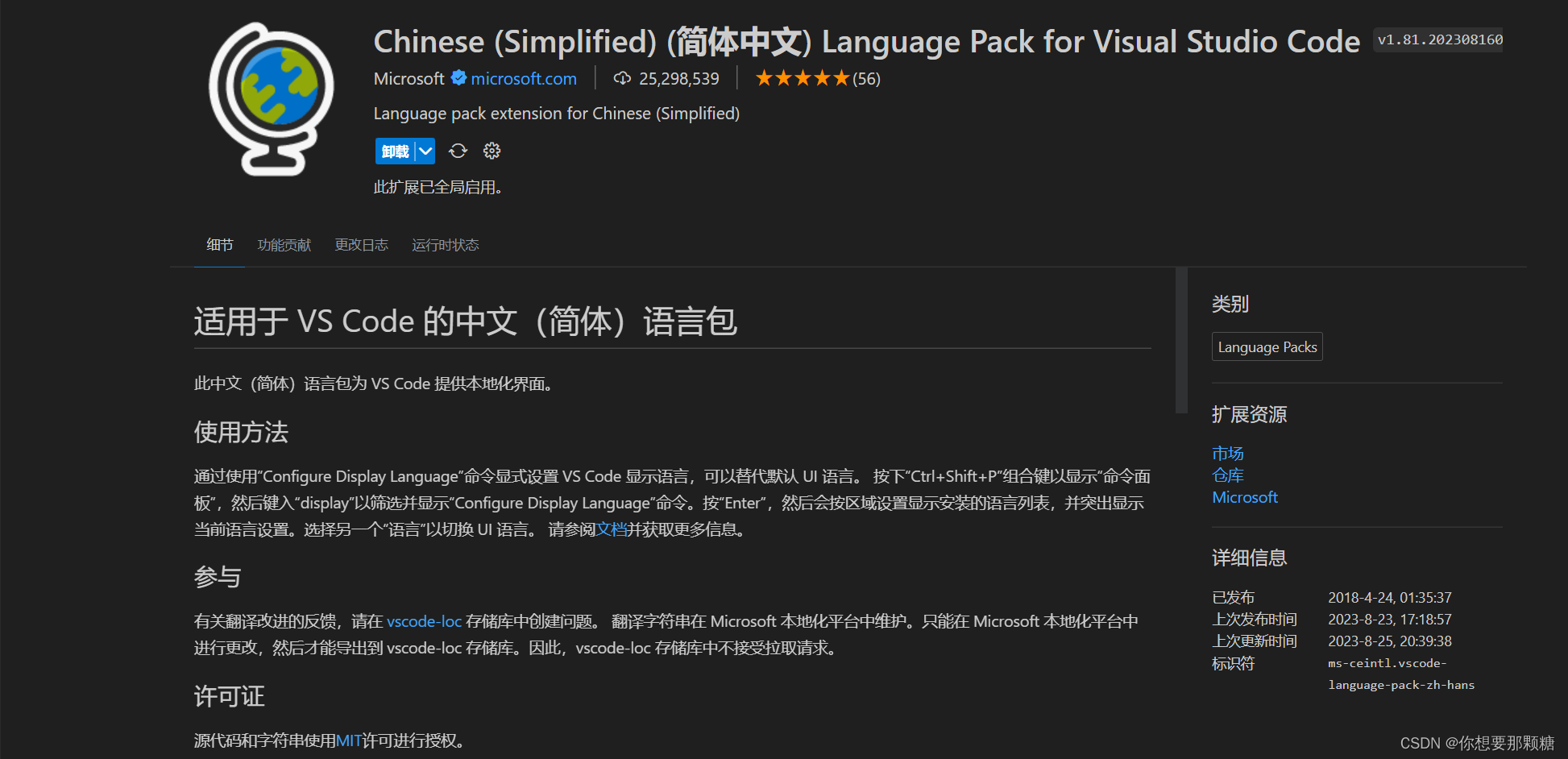Click the Microsoft publisher name
This screenshot has height=759, width=1568.
coord(409,79)
